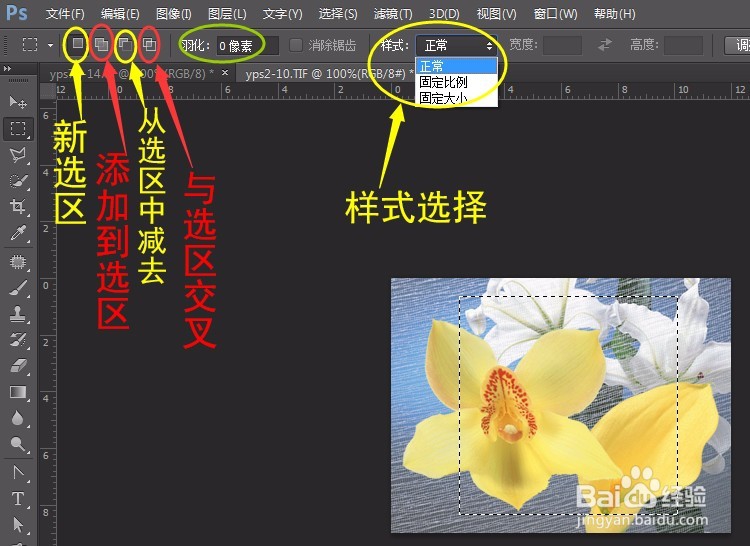Select the Gradient tool
Screen dimensions: 750x546
(18, 392)
